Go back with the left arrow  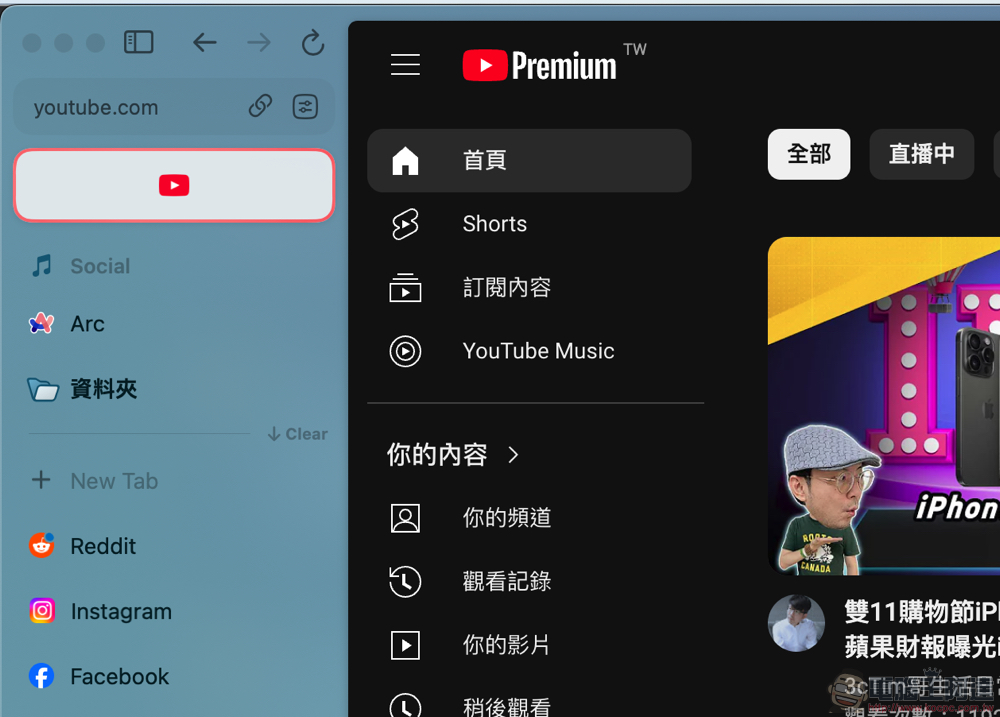205,43
